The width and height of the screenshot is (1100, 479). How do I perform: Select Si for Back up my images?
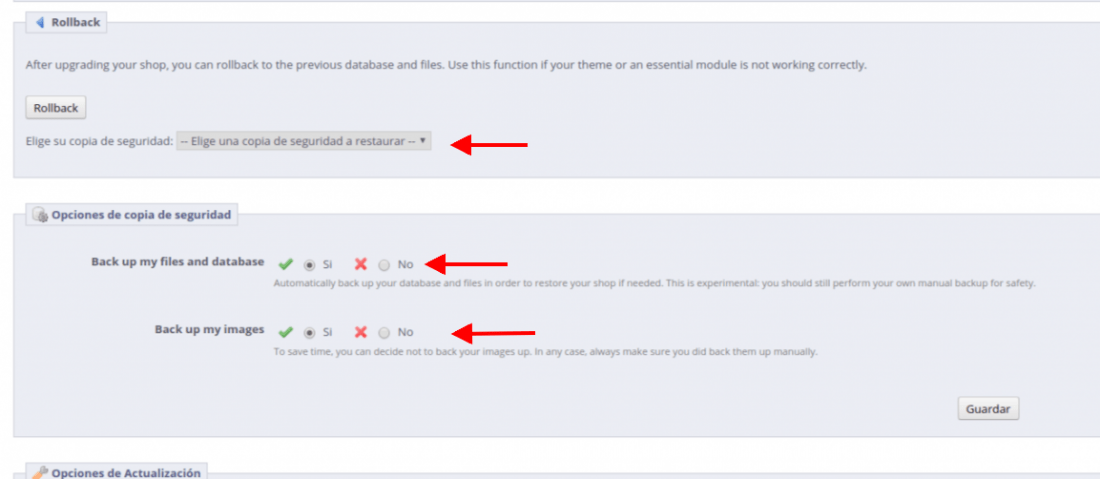[309, 332]
